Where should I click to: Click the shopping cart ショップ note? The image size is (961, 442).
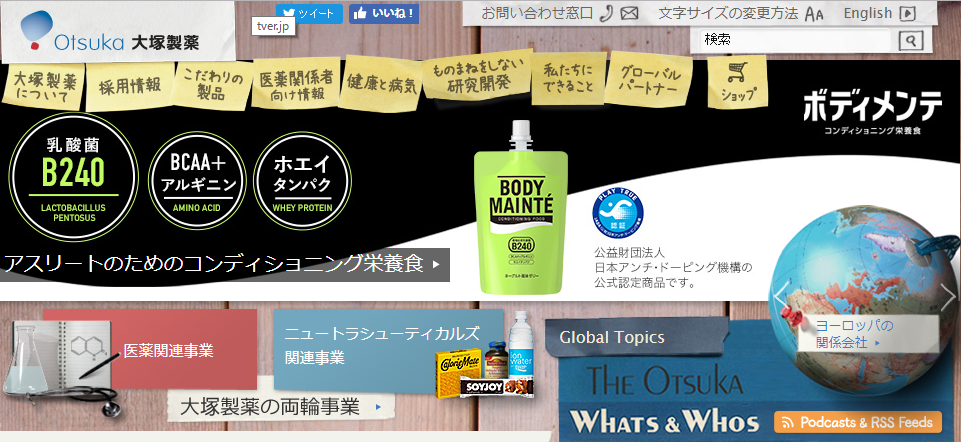click(x=736, y=82)
